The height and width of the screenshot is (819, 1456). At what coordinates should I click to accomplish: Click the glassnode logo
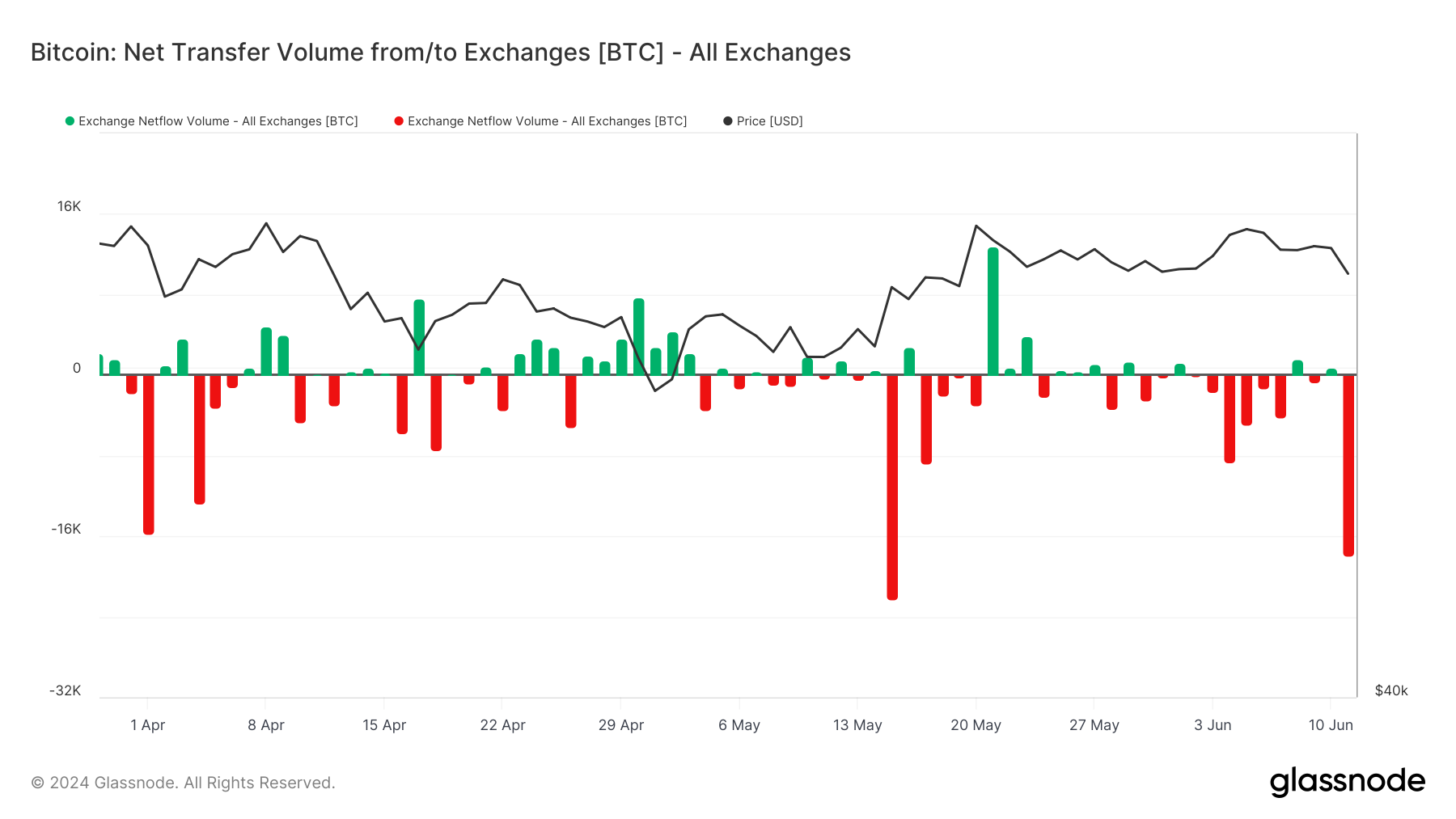1347,782
